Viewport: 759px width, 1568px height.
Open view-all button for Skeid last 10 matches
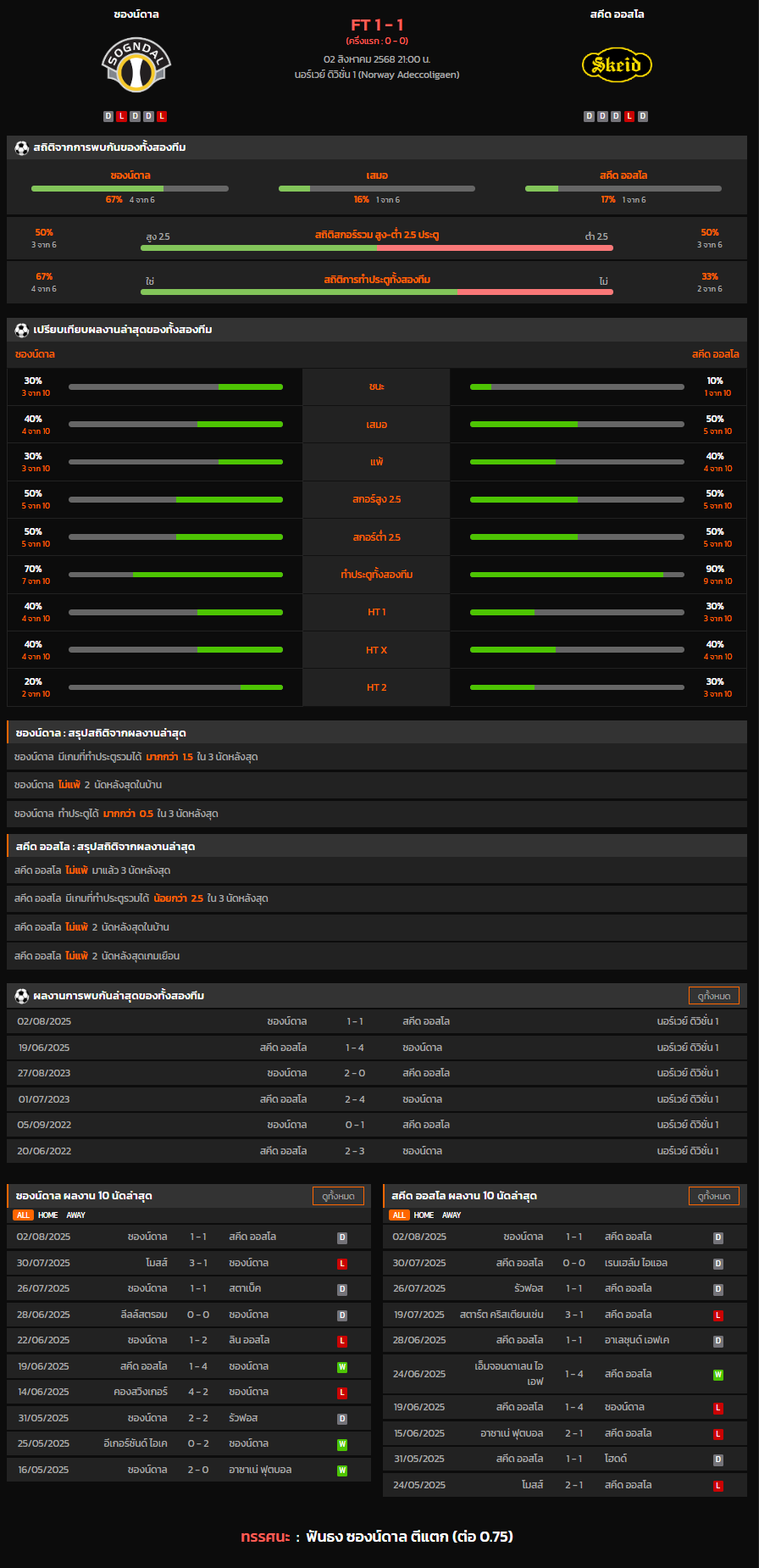point(714,1196)
